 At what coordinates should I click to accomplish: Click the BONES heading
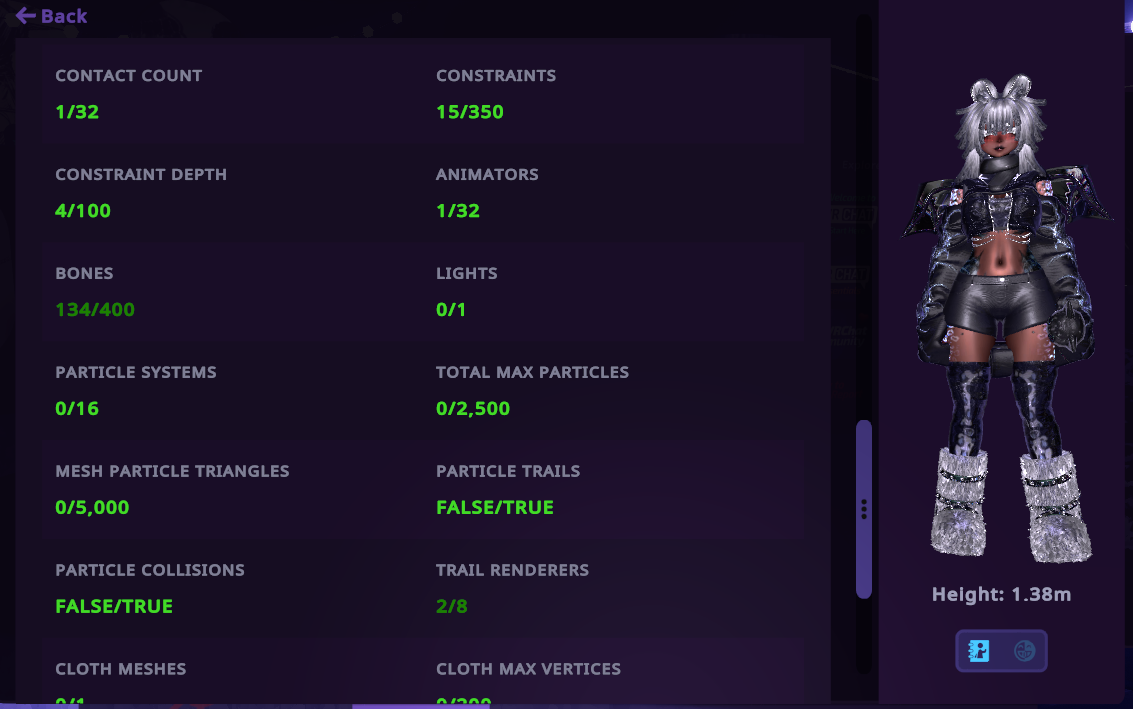(x=85, y=274)
